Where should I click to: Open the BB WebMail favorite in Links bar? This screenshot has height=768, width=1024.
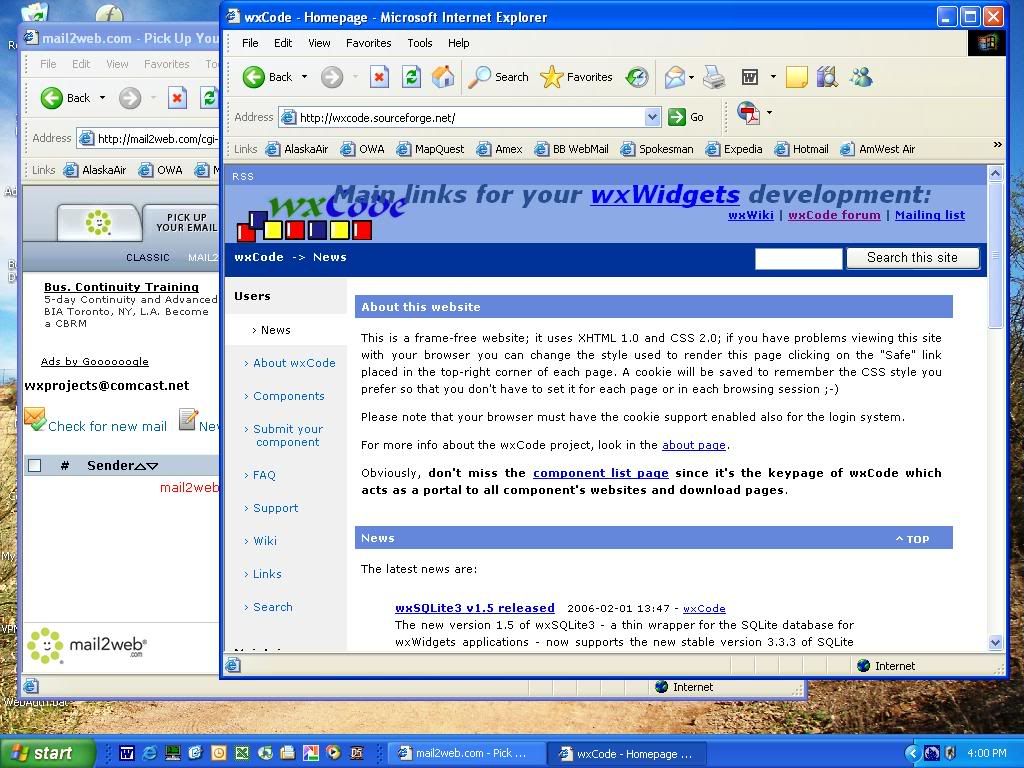point(571,149)
